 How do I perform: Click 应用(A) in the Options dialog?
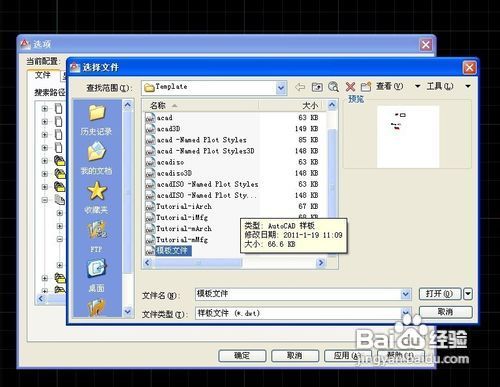pyautogui.click(x=347, y=356)
